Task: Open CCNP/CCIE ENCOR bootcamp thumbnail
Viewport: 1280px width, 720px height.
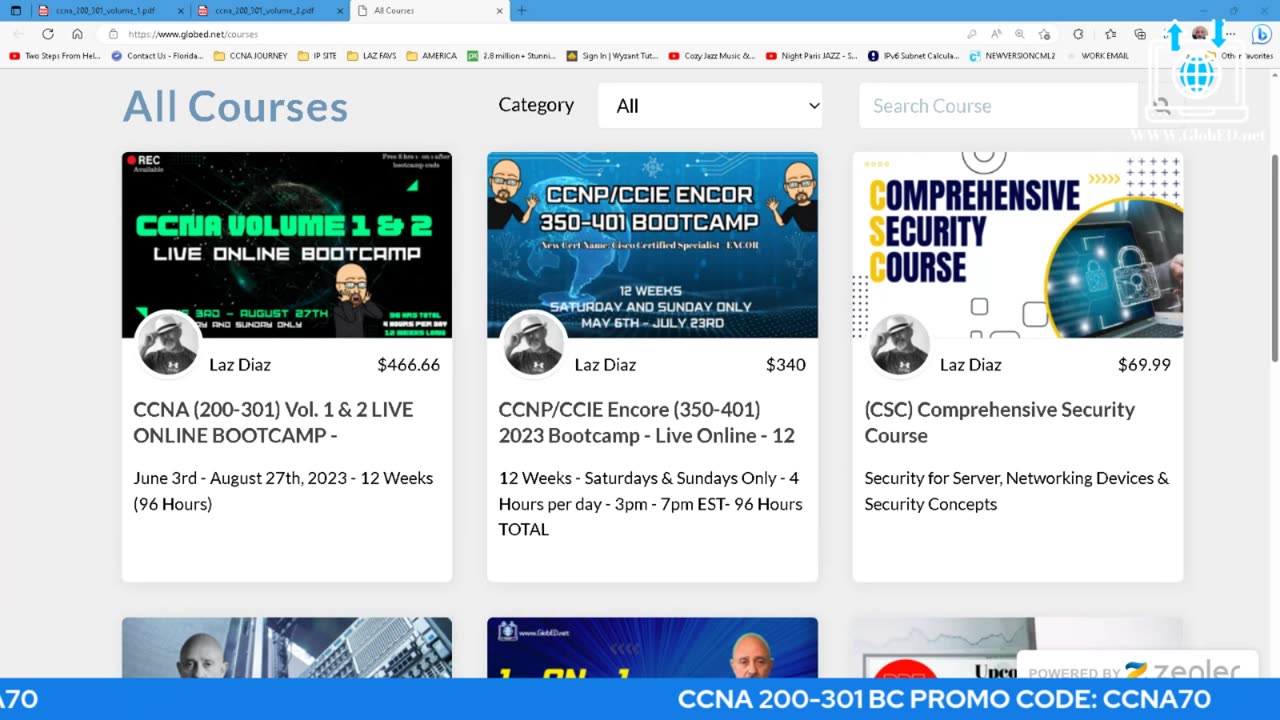Action: (652, 245)
